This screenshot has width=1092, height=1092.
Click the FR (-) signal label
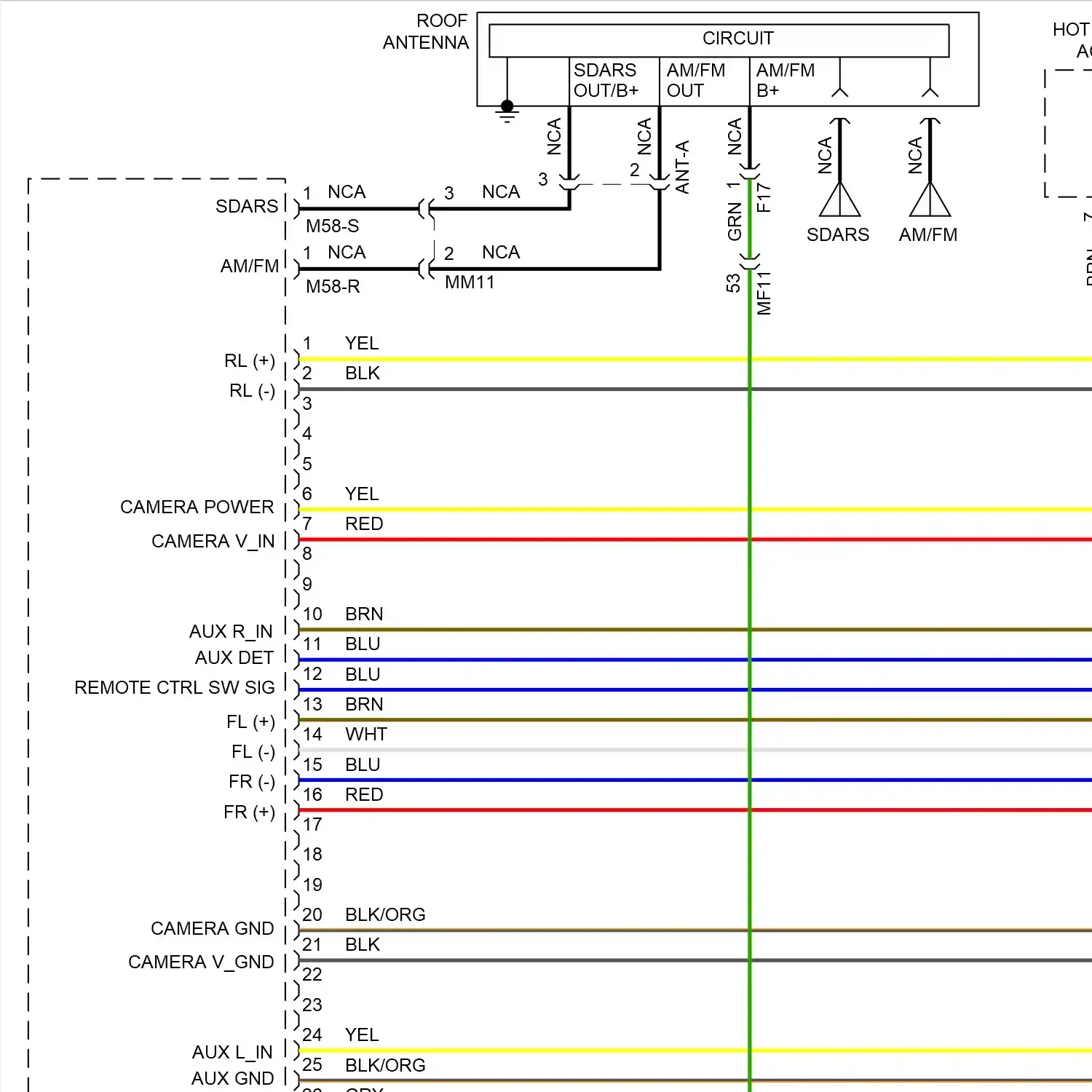252,781
